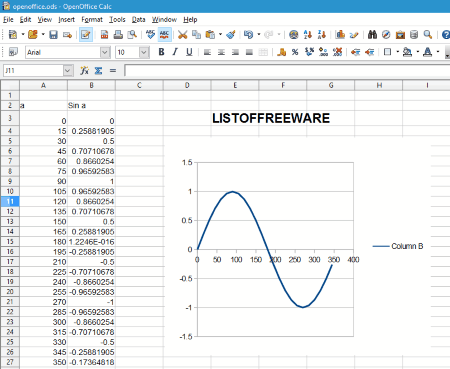Send document as e-mail icon
The image size is (450, 369).
(x=67, y=34)
